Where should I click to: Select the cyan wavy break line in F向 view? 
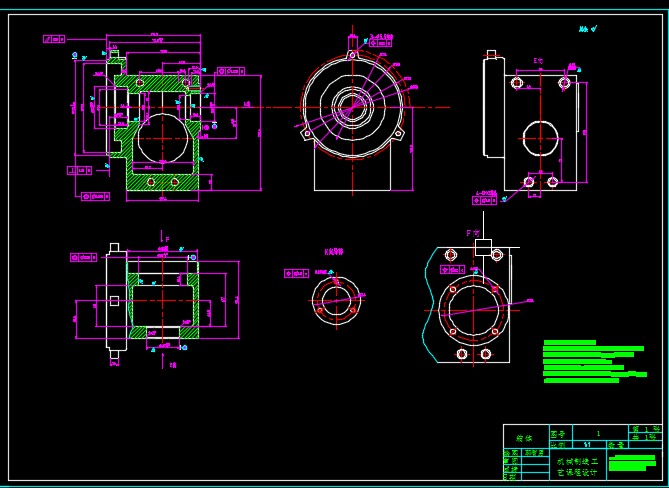click(x=428, y=300)
